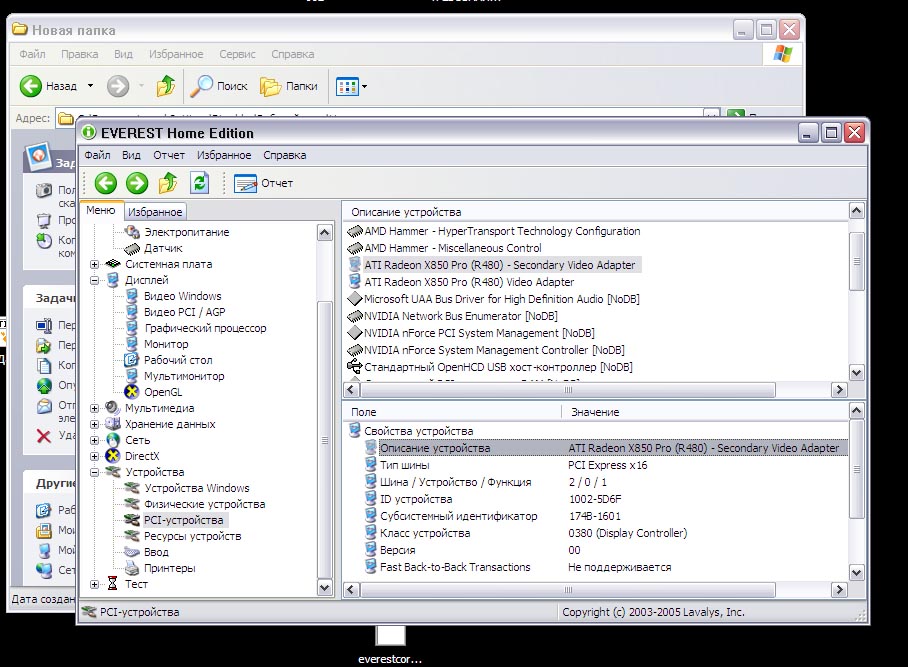Click the EVEREST green Forward arrow

(137, 183)
